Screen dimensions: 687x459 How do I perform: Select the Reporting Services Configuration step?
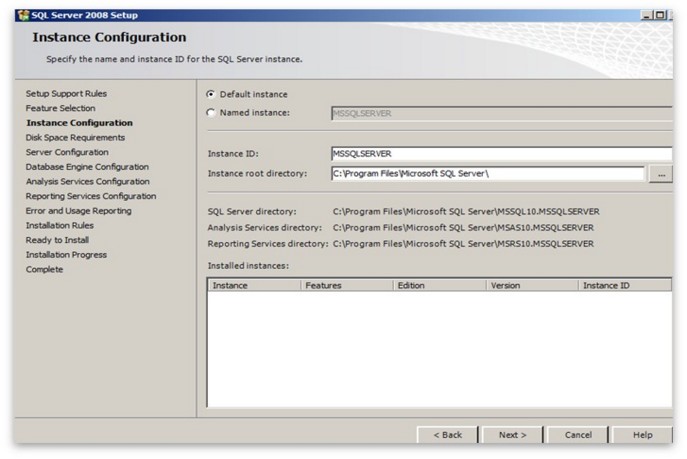click(x=91, y=196)
